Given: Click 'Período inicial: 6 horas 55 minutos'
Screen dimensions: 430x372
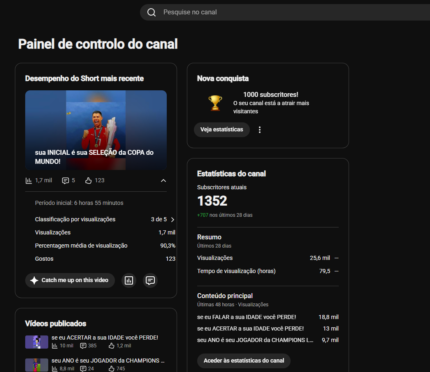Looking at the screenshot, I should [79, 203].
